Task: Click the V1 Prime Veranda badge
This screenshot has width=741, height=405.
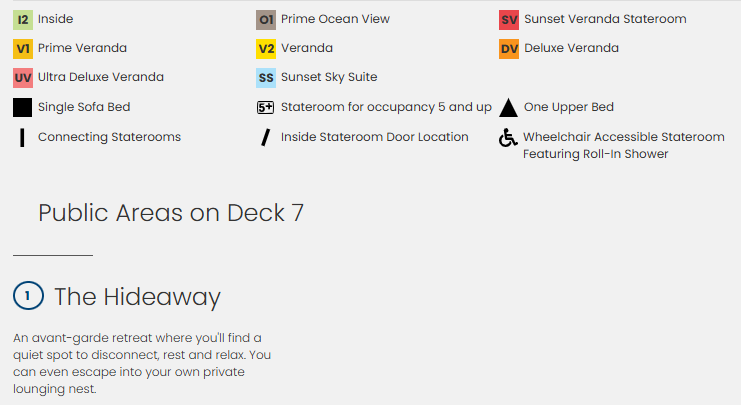Action: coord(23,48)
